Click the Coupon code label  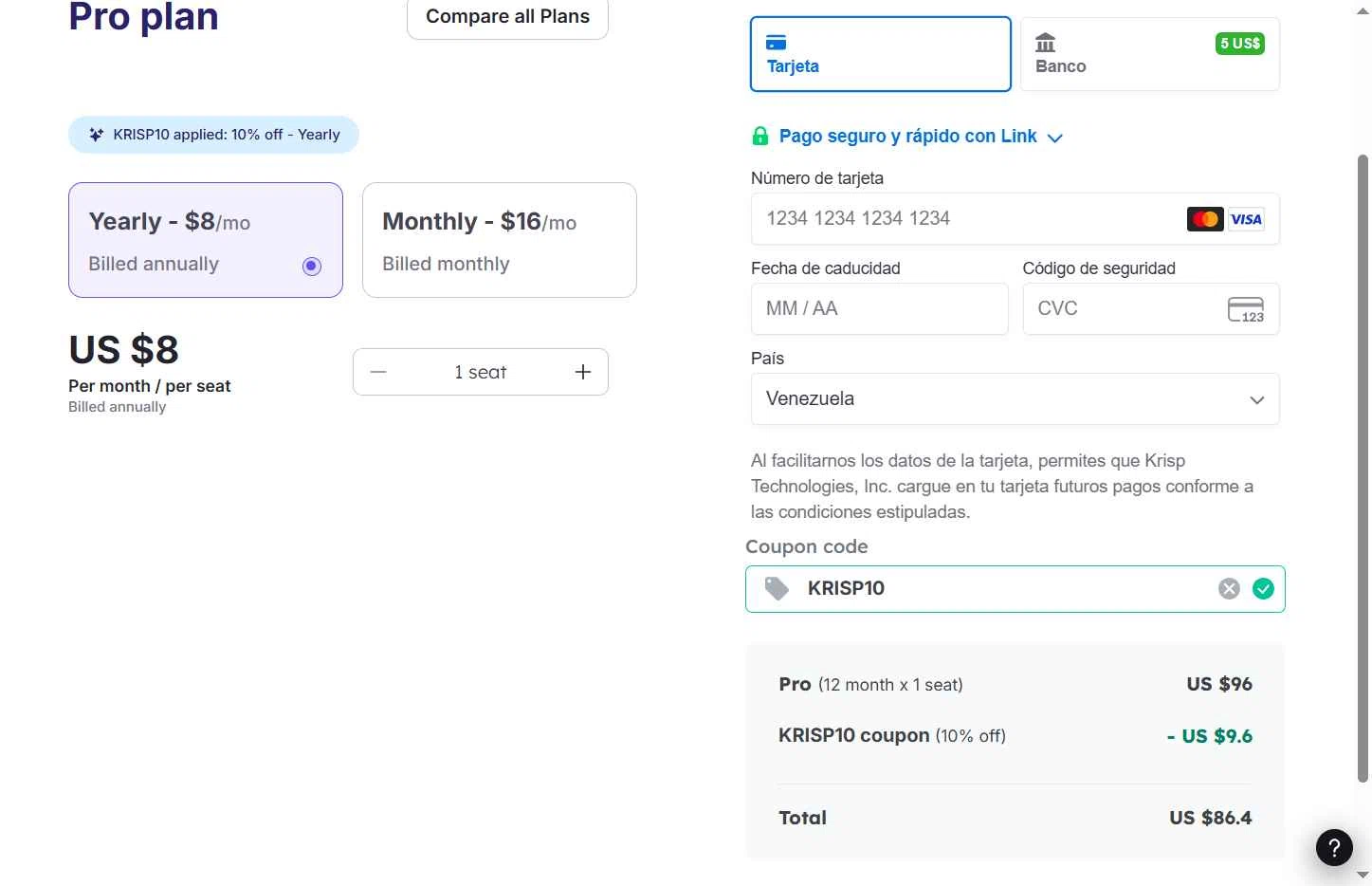tap(807, 547)
